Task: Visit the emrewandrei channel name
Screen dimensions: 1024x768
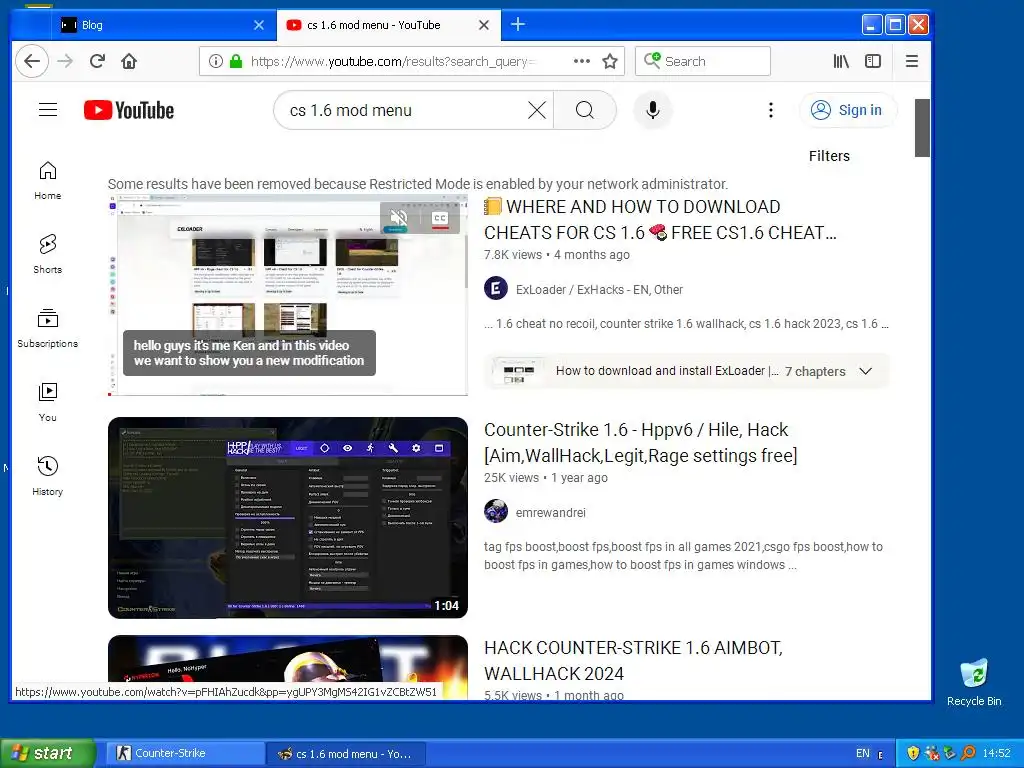Action: click(551, 513)
